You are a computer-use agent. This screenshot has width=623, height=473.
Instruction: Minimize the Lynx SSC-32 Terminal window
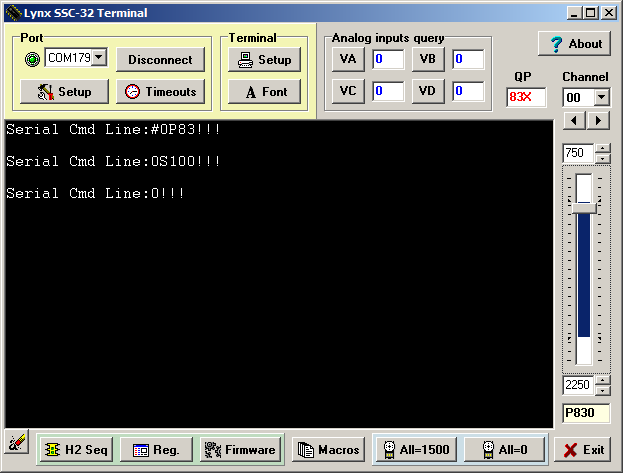(x=574, y=13)
